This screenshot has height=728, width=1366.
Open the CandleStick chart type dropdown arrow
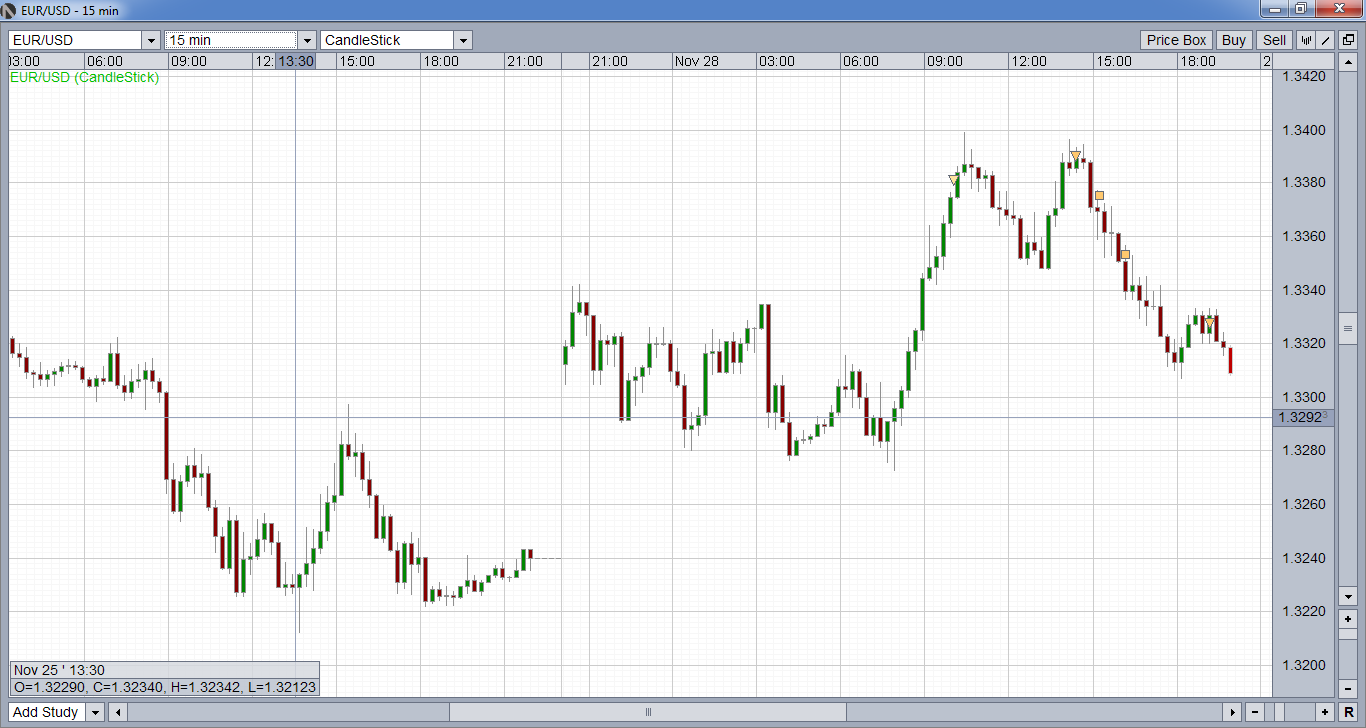click(x=463, y=40)
